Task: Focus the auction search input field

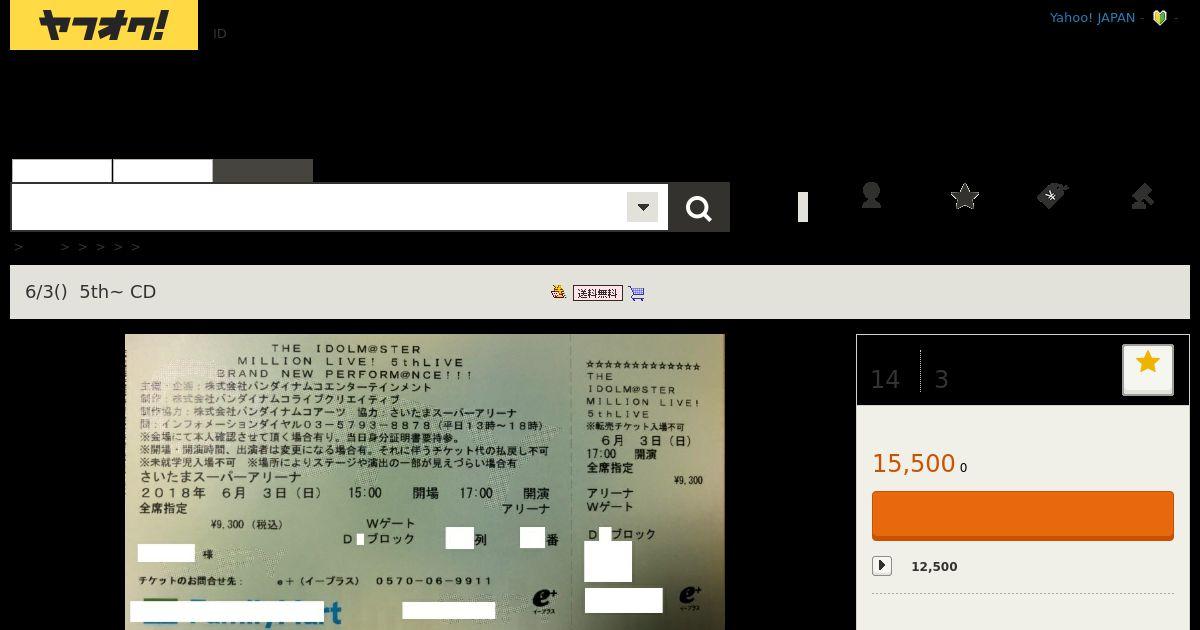Action: point(319,207)
